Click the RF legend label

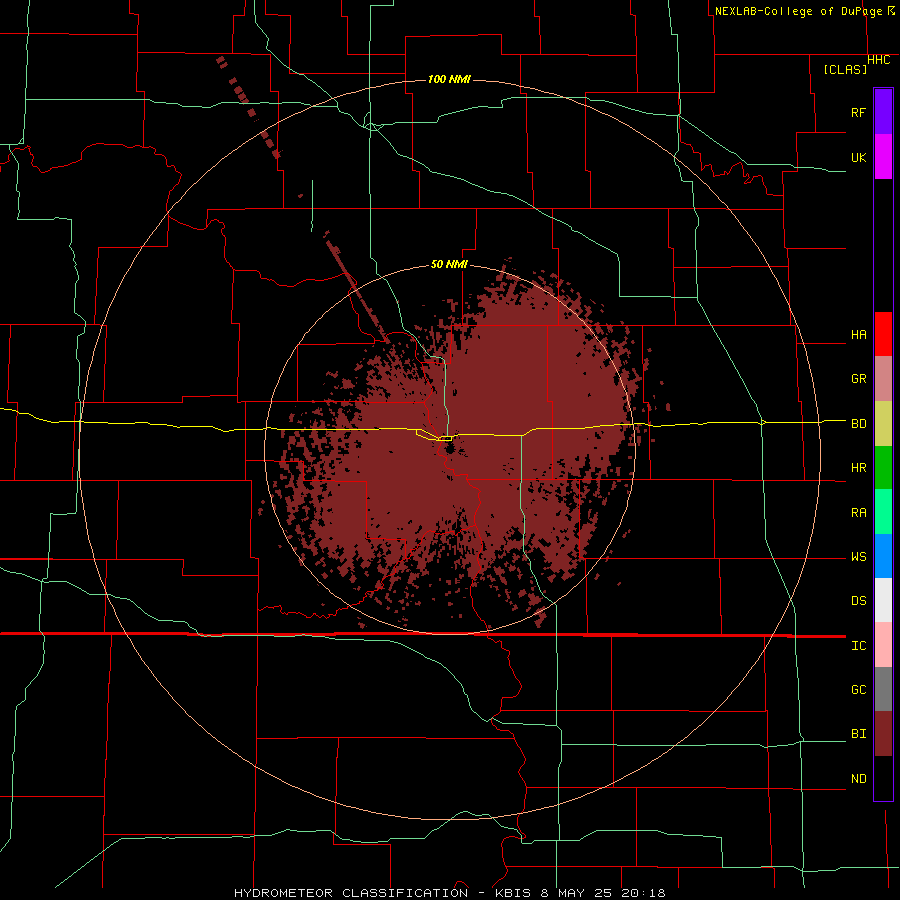[x=858, y=112]
